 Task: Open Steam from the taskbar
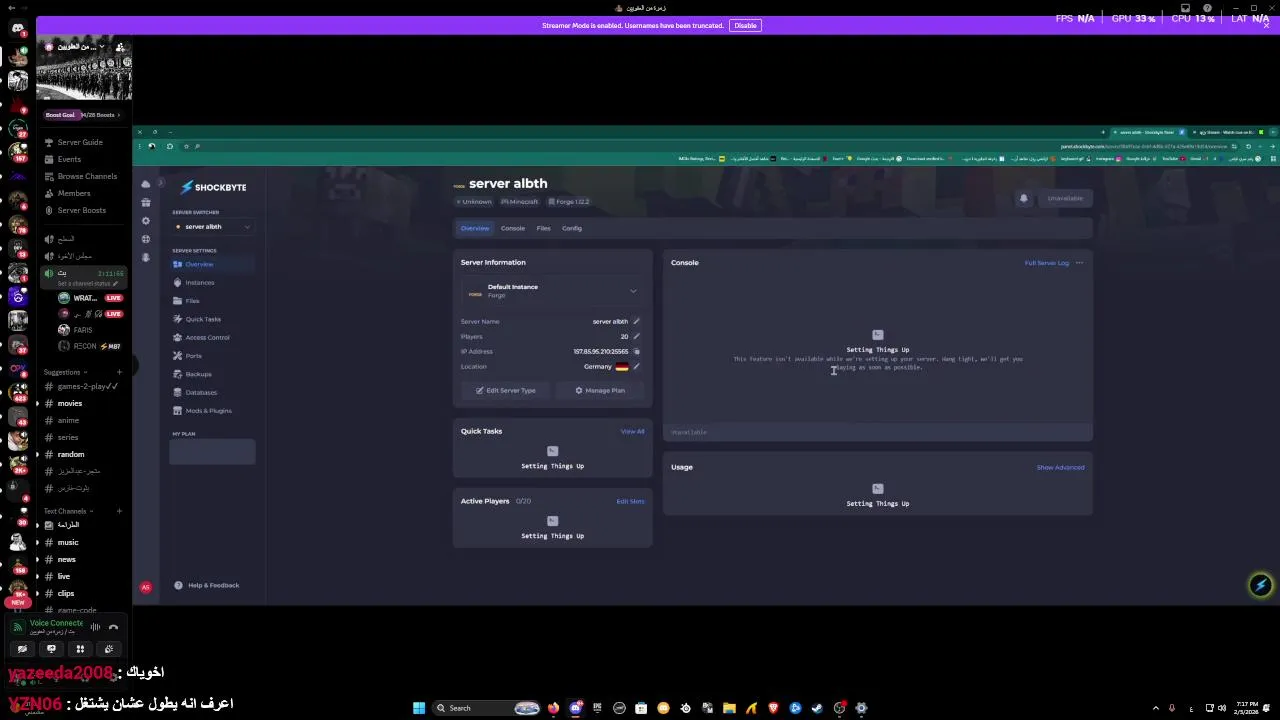(817, 708)
